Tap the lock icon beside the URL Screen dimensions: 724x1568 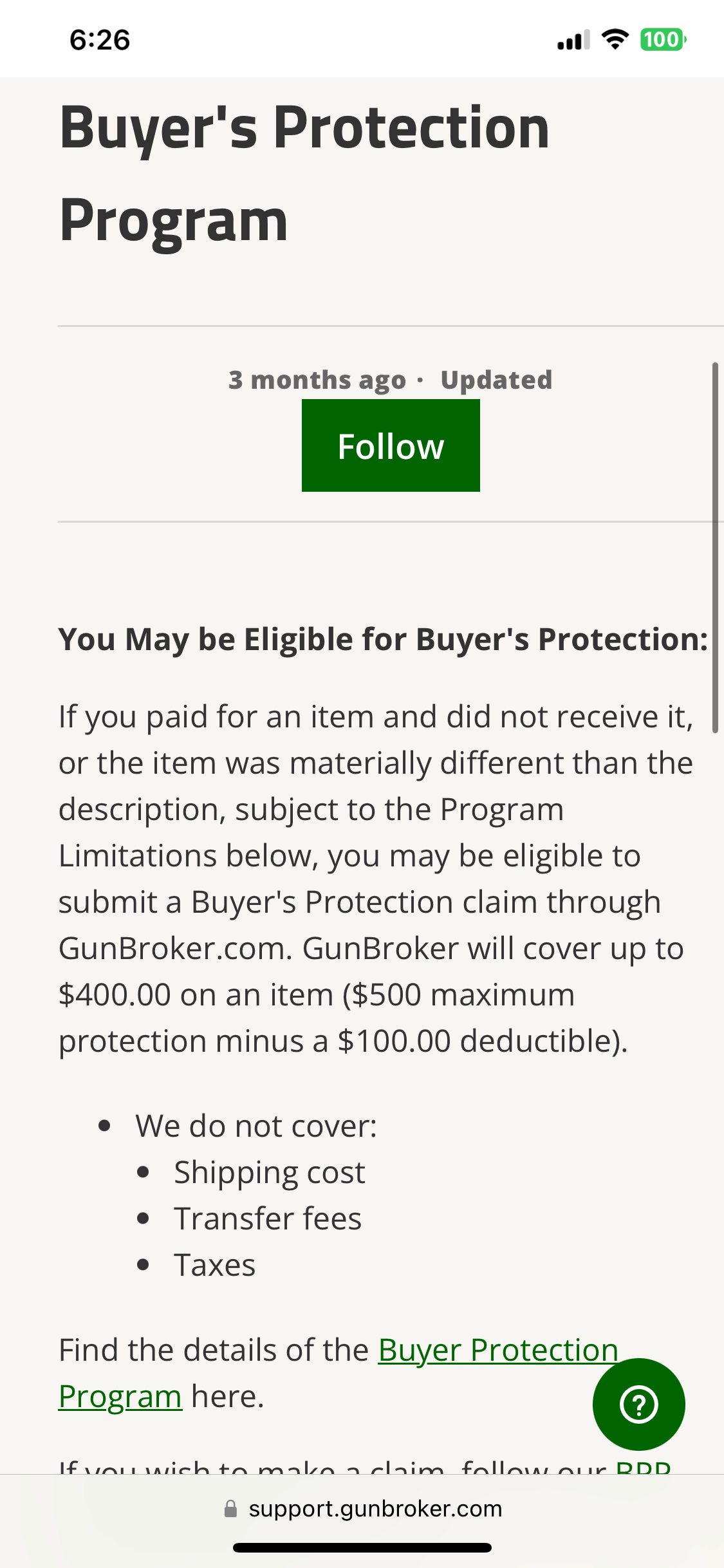230,1509
